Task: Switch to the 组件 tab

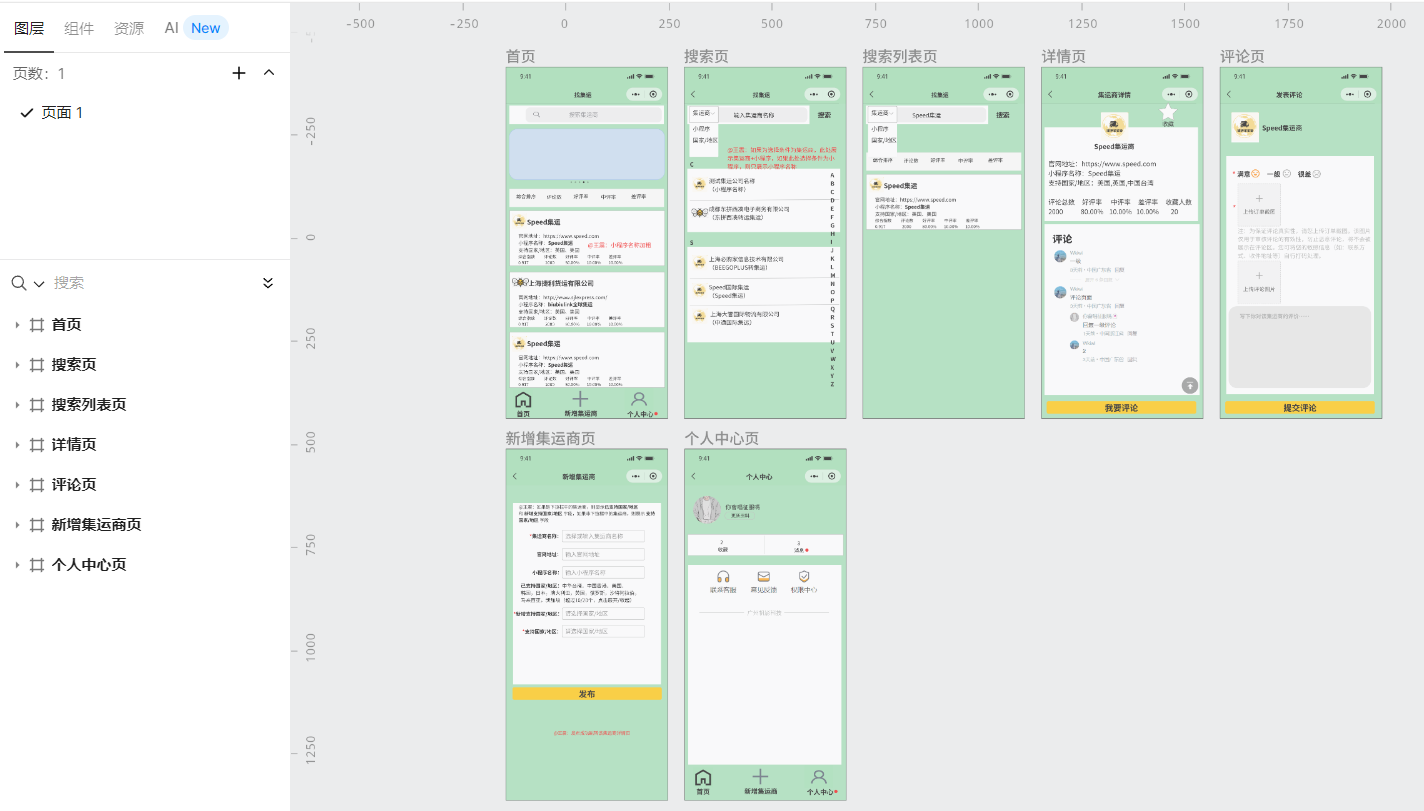Action: tap(79, 28)
